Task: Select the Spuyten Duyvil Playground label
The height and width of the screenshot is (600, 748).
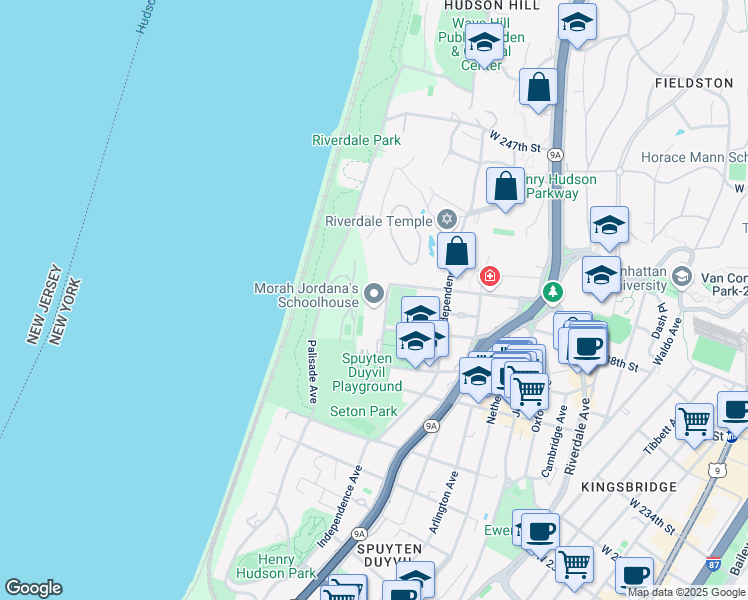Action: coord(367,372)
